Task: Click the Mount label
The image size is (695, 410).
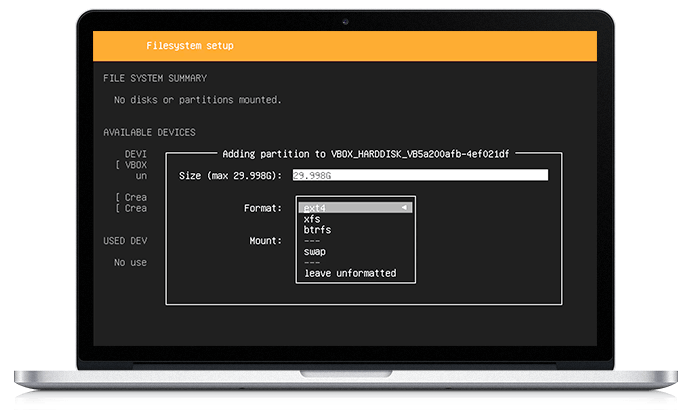Action: point(263,241)
